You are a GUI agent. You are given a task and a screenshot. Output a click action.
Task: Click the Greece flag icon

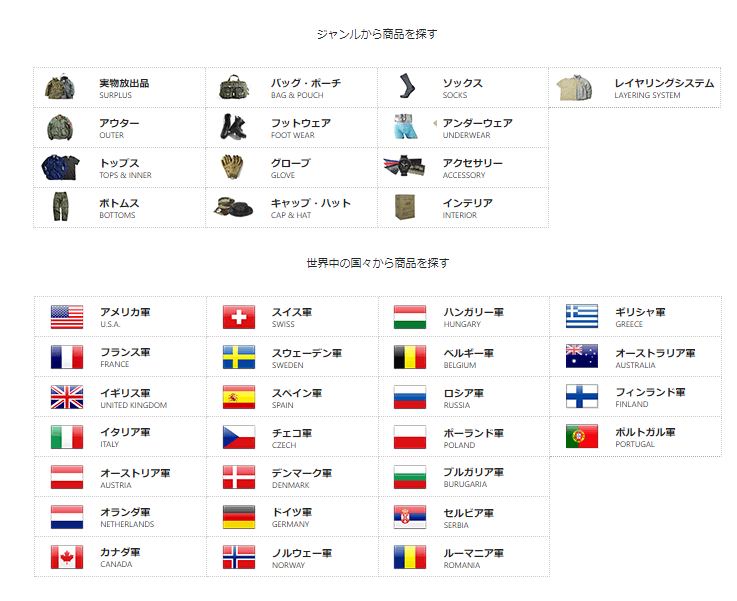(x=582, y=317)
